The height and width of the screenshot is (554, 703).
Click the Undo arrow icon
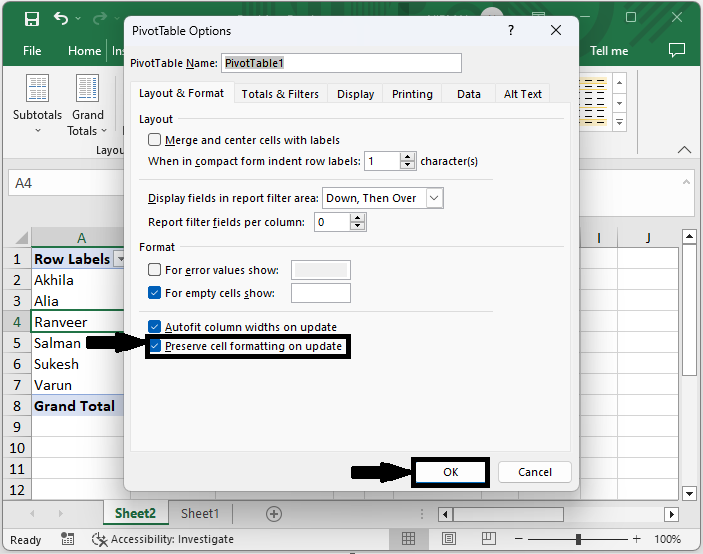point(61,18)
